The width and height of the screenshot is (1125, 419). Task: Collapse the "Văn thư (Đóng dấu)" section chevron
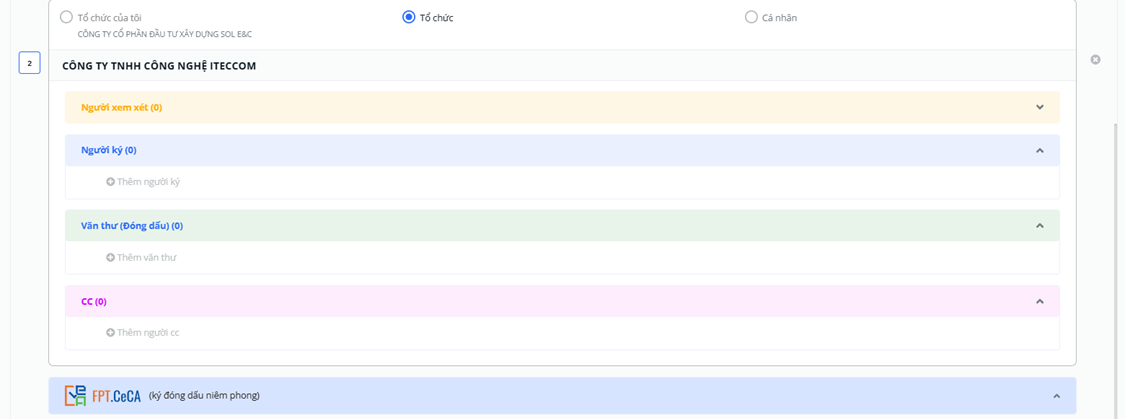point(1039,226)
